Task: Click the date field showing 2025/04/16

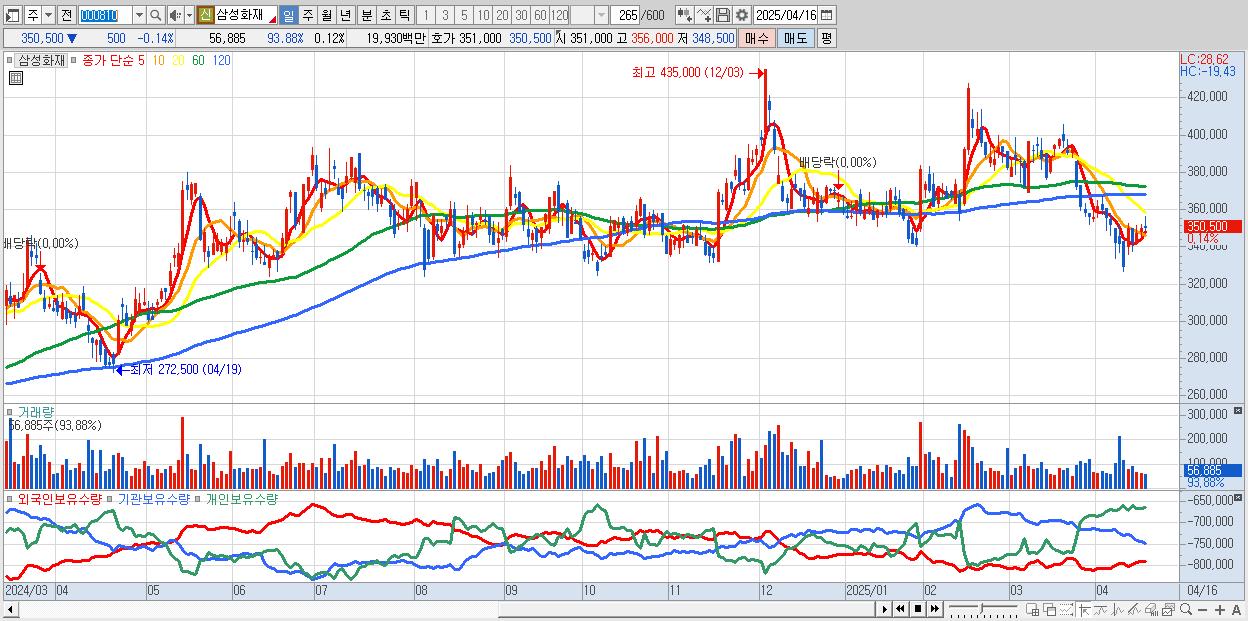Action: tap(785, 15)
